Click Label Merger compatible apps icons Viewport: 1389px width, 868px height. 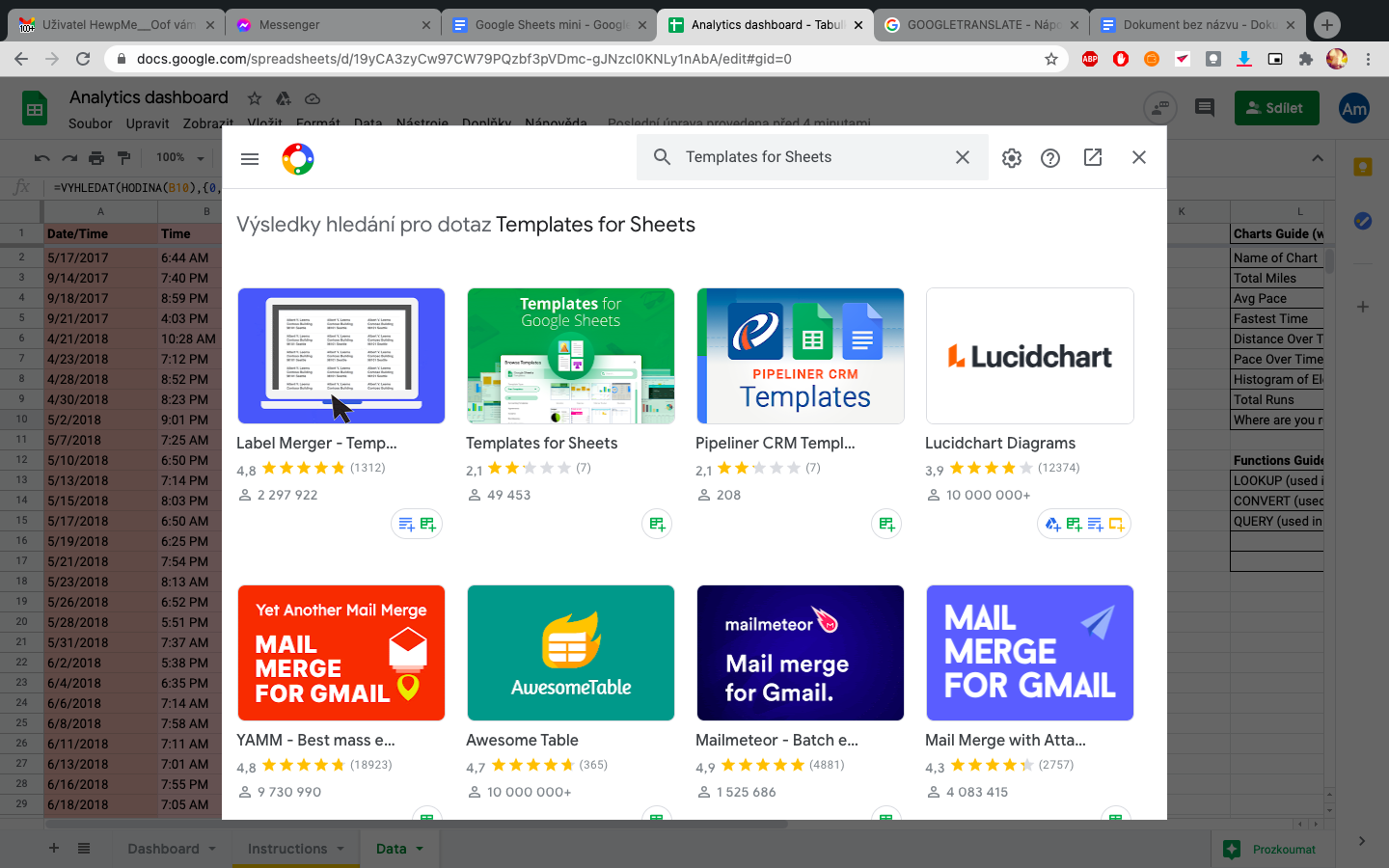[x=417, y=524]
